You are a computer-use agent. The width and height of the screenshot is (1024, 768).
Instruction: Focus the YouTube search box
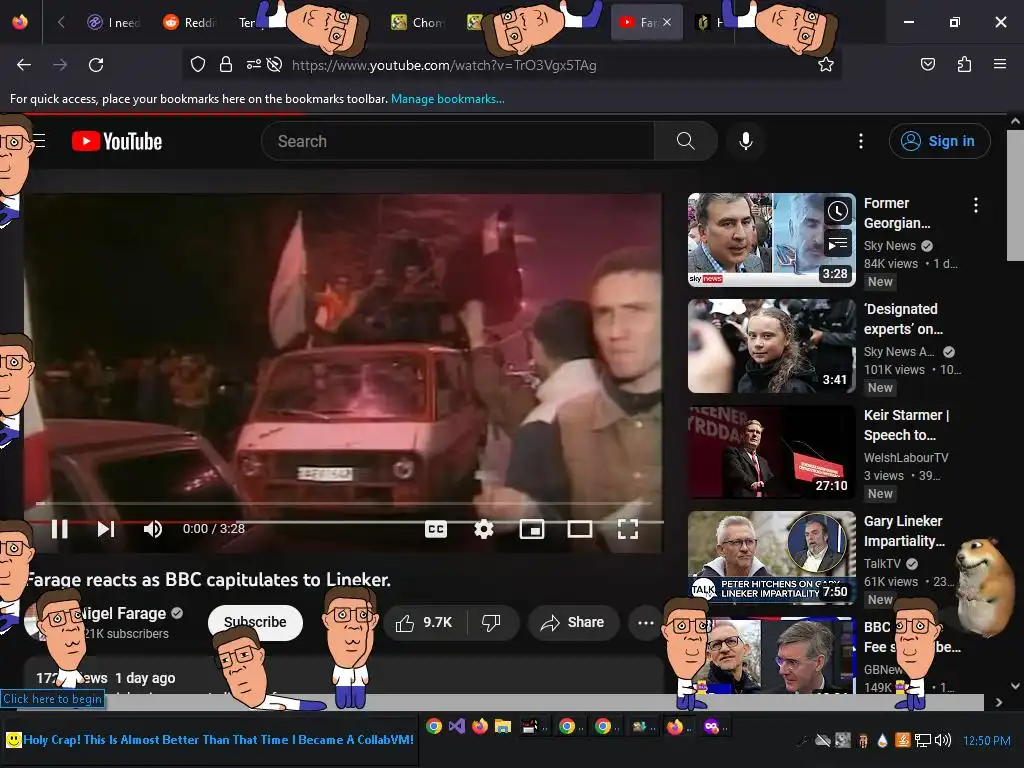[457, 141]
